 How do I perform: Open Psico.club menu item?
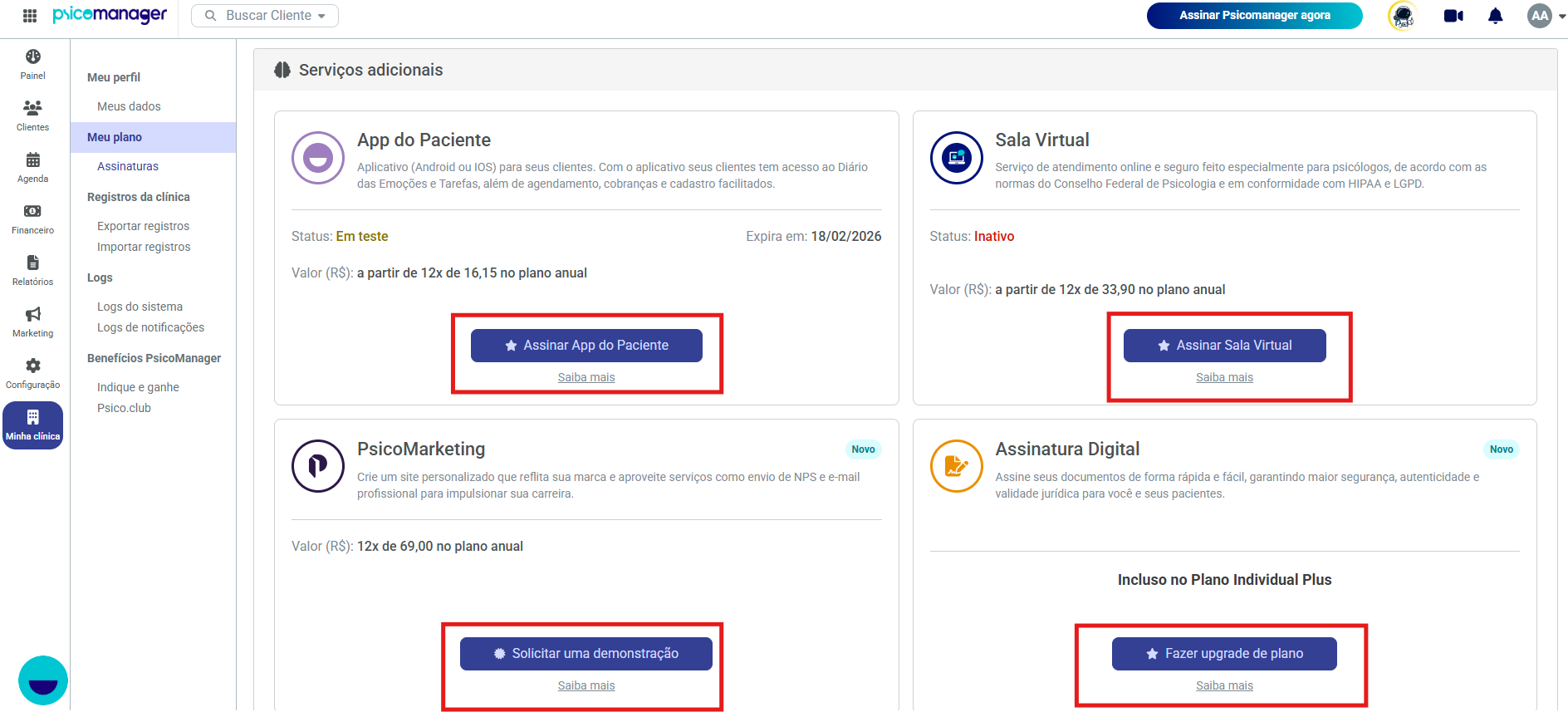(124, 408)
